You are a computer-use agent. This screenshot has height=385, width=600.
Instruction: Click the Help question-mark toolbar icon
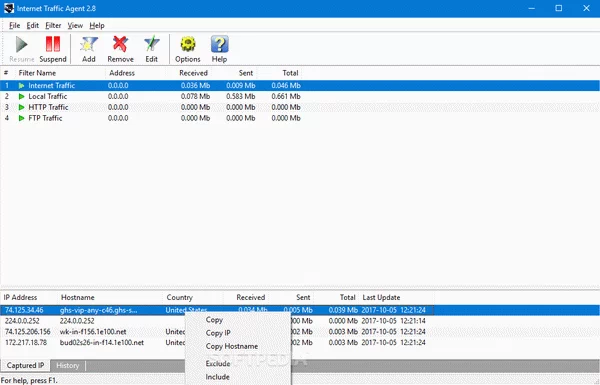click(219, 49)
